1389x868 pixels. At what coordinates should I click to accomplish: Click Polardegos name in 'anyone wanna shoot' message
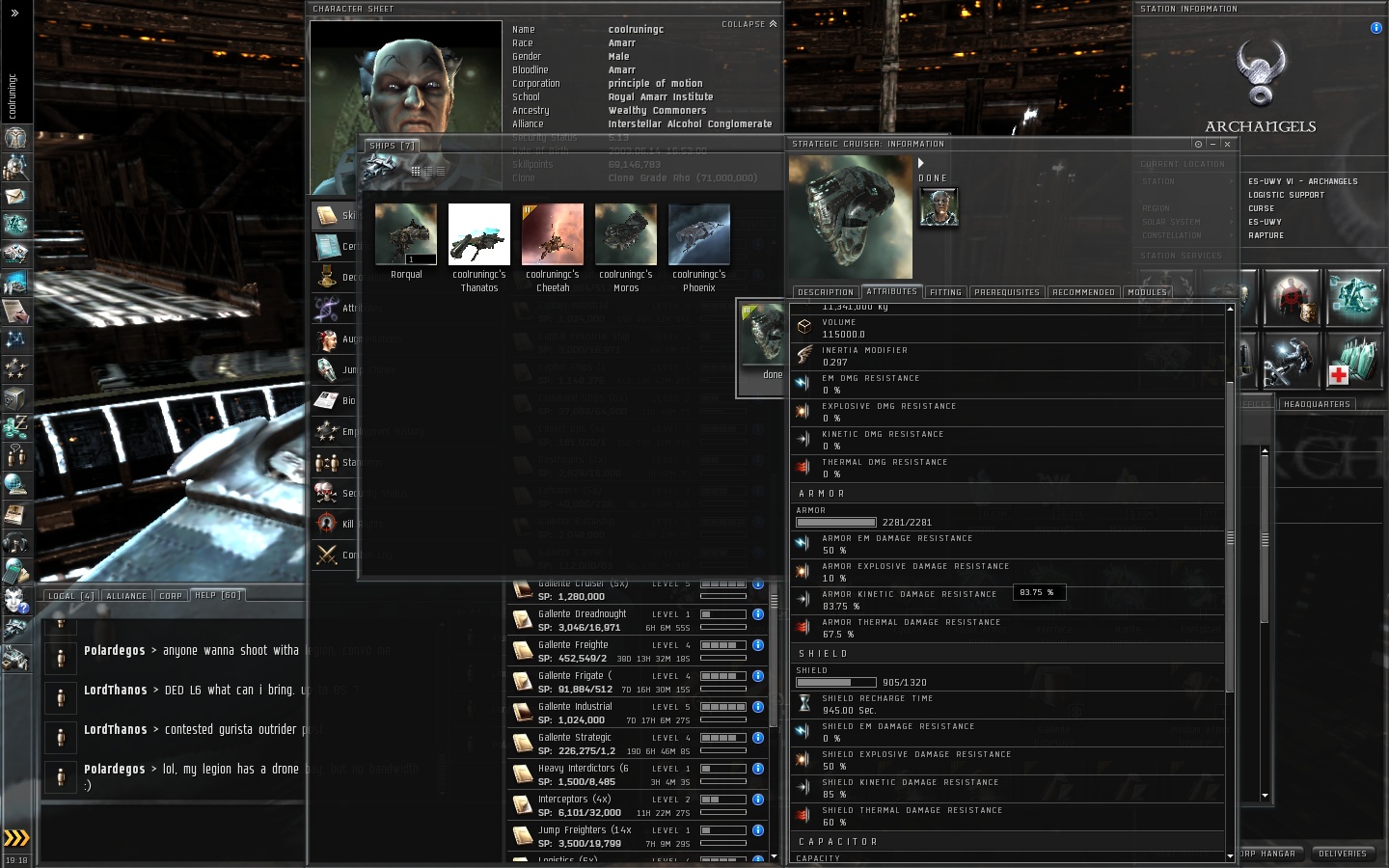114,650
